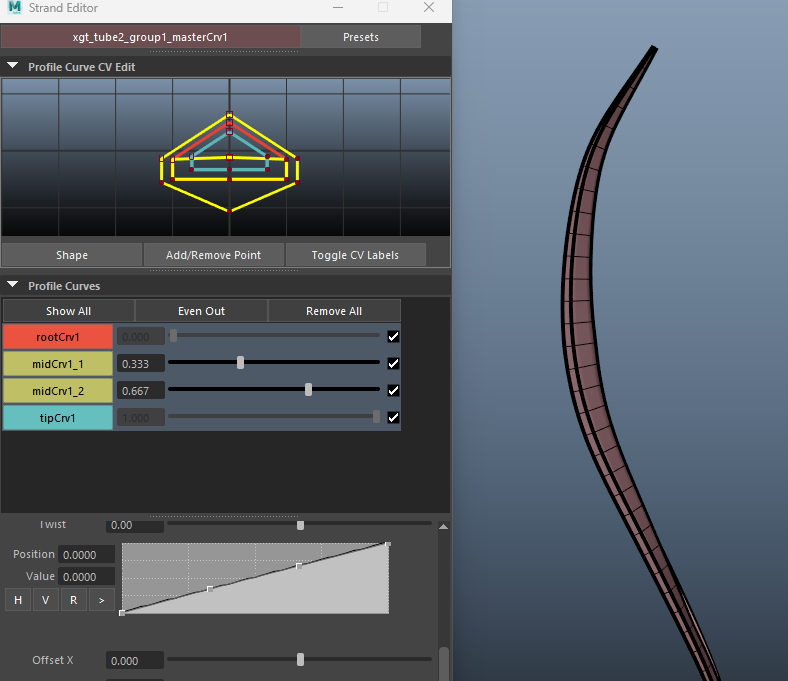Uncheck the midCrv1_1 checkbox
The width and height of the screenshot is (788, 681).
(393, 364)
